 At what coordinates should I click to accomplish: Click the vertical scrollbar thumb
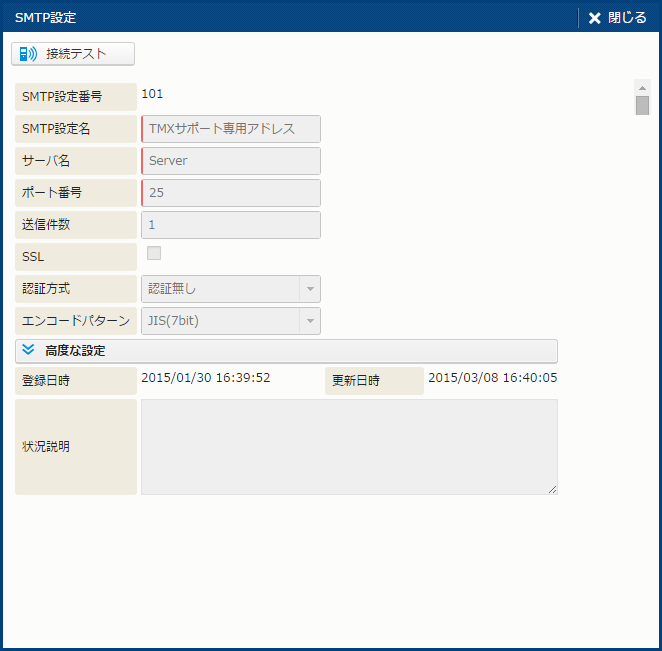[642, 105]
